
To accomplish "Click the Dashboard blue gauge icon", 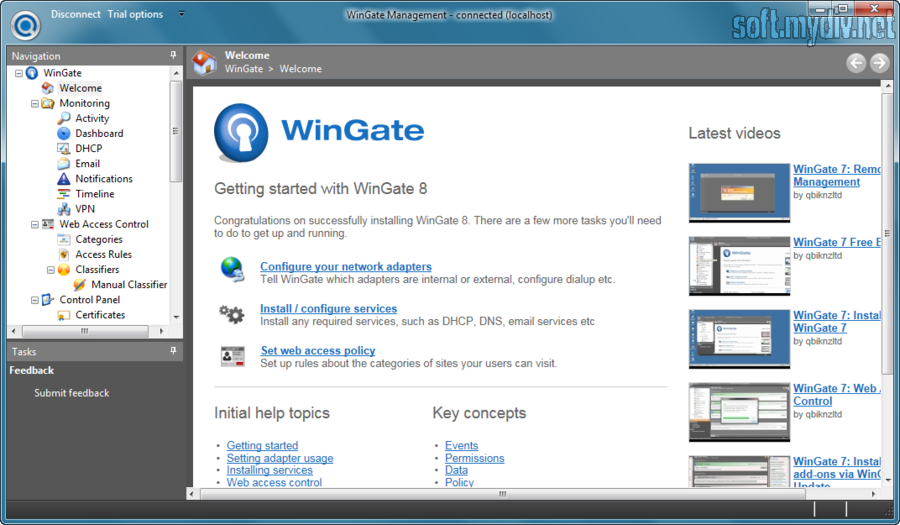I will click(64, 133).
